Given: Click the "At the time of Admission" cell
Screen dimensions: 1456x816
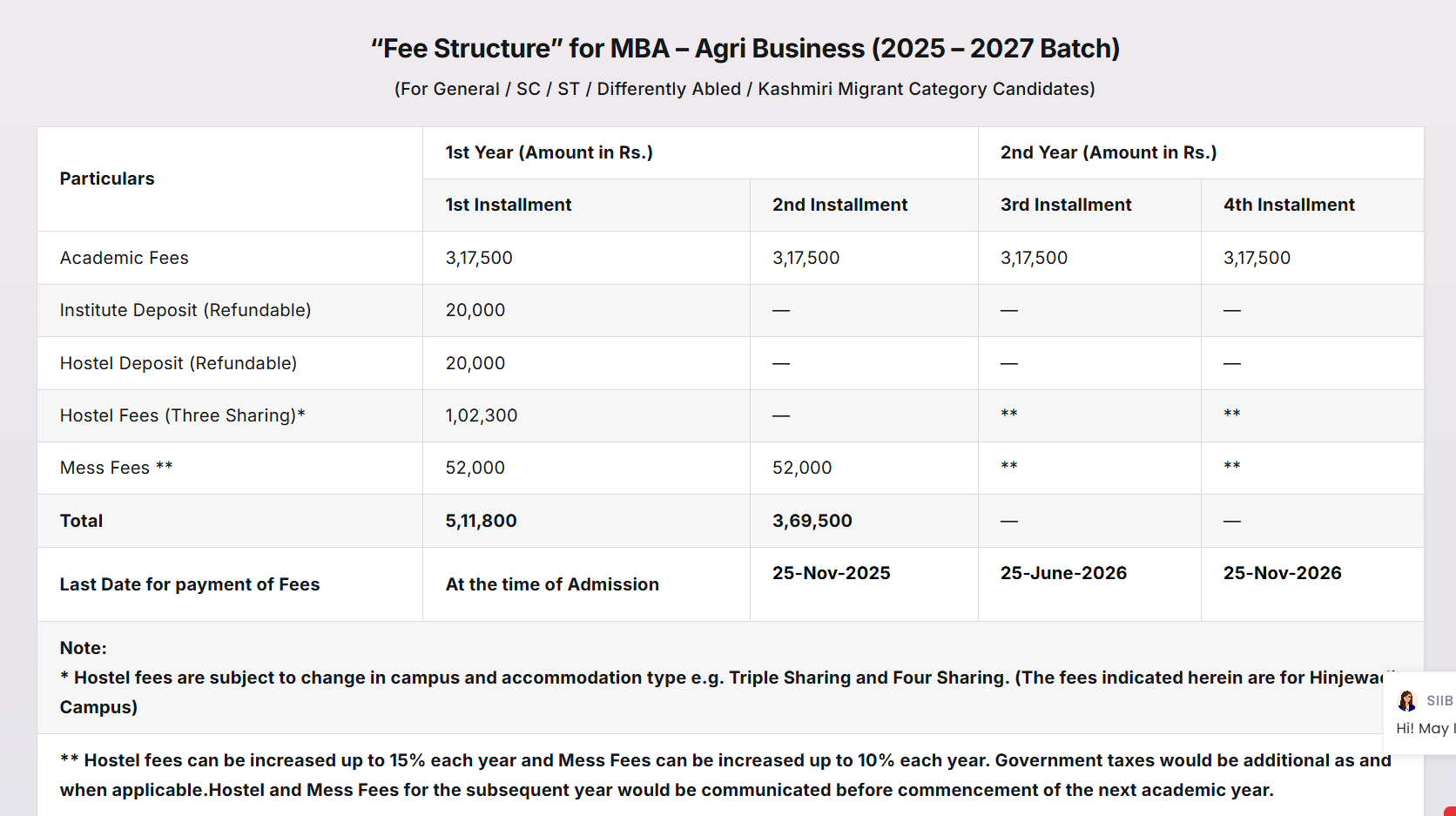Looking at the screenshot, I should pos(552,584).
